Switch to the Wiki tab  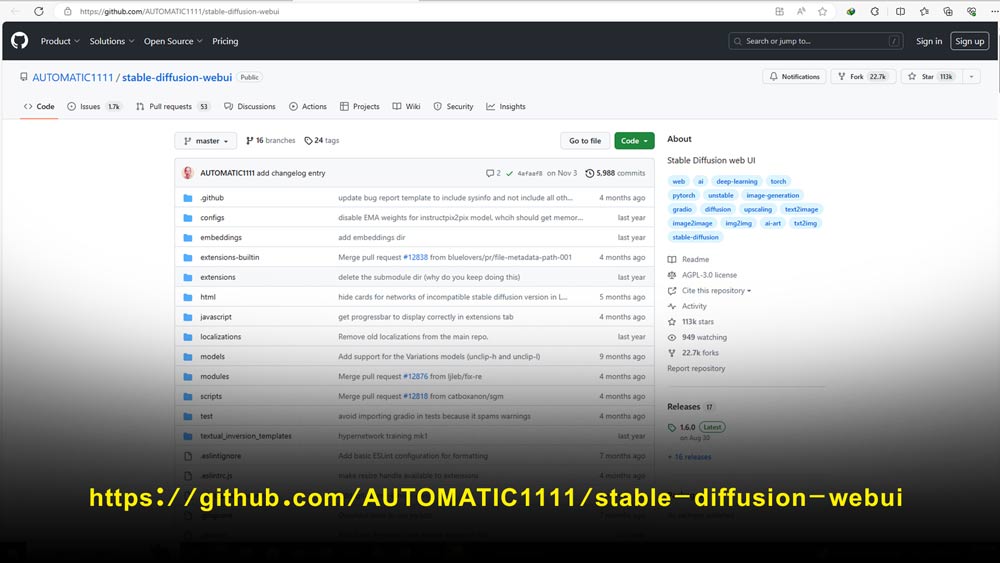click(406, 106)
